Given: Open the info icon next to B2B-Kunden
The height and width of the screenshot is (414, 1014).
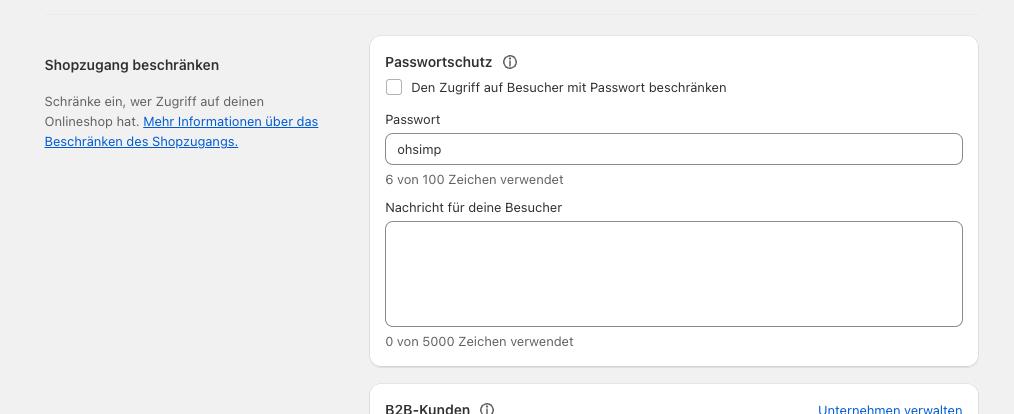Looking at the screenshot, I should coord(487,409).
